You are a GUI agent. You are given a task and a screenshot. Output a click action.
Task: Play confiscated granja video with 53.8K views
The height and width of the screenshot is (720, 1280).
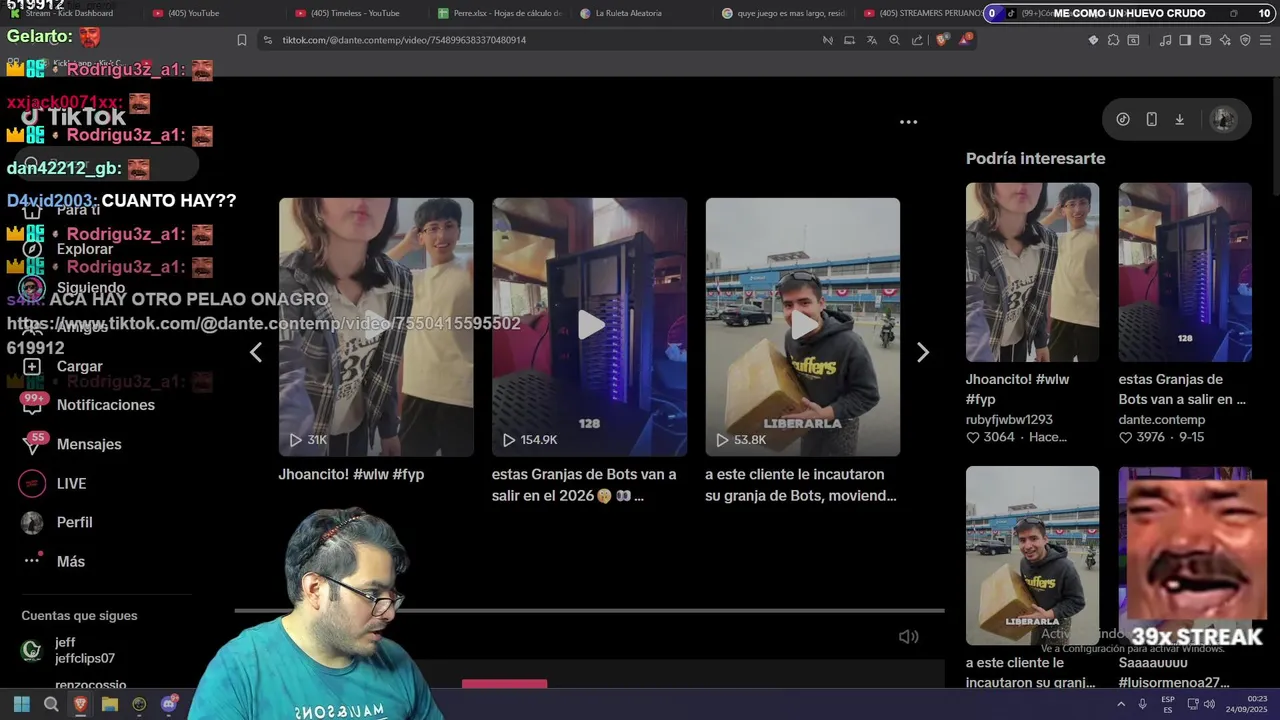[x=802, y=327]
